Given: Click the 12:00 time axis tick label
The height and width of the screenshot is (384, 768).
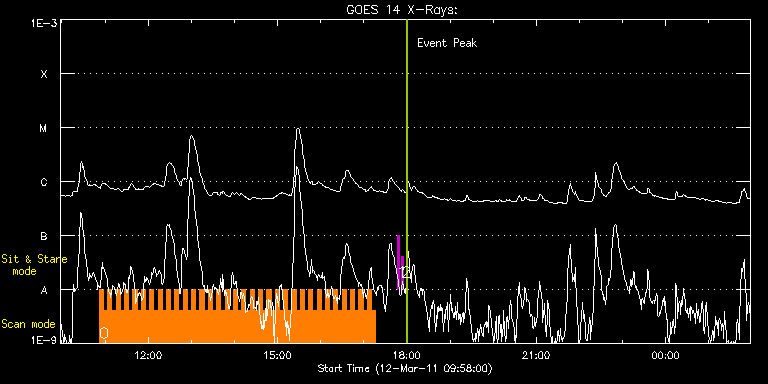Looking at the screenshot, I should [148, 355].
